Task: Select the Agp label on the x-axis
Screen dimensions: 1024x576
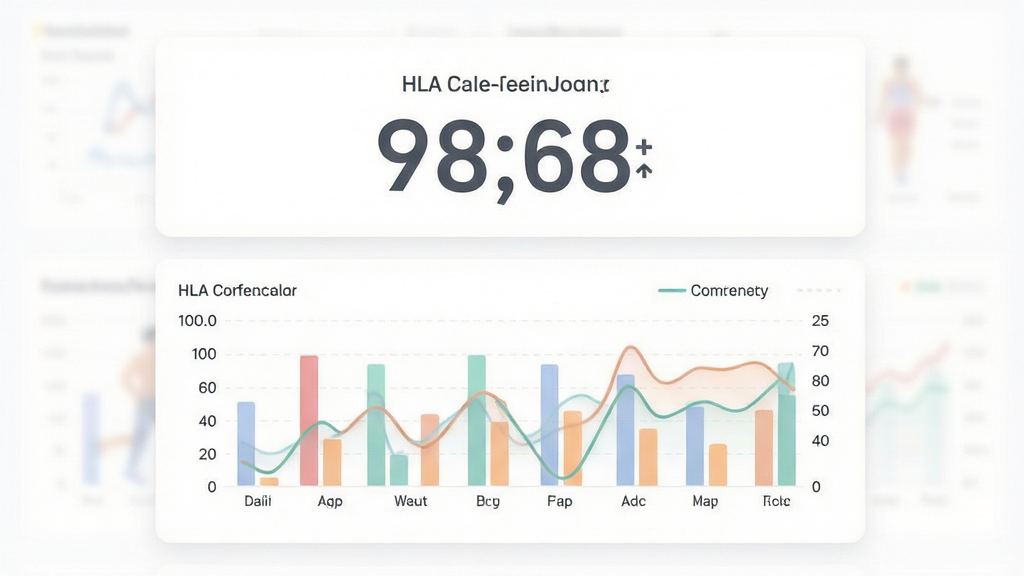Action: click(x=330, y=502)
